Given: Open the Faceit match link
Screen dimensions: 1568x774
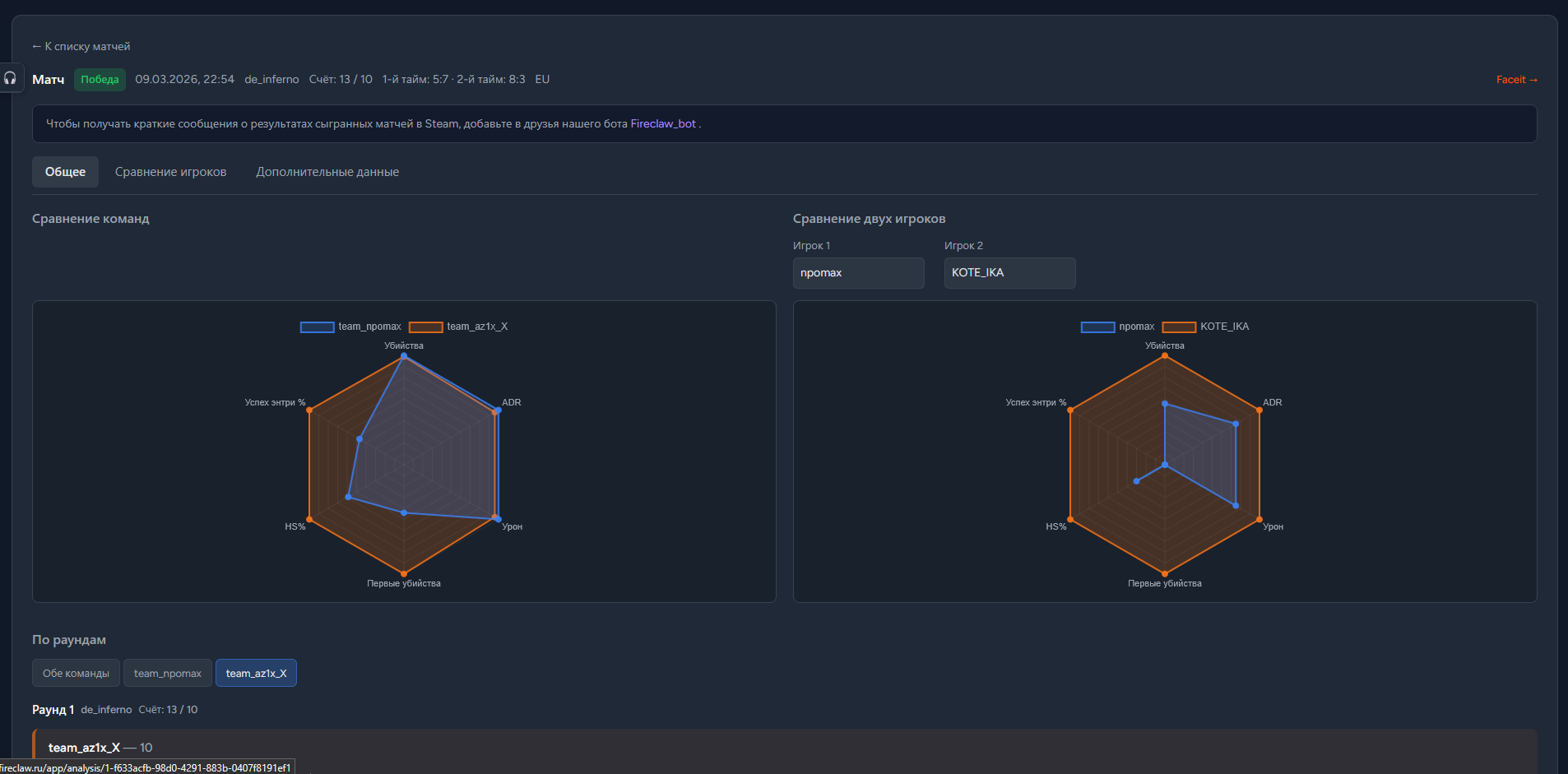Looking at the screenshot, I should 1515,80.
